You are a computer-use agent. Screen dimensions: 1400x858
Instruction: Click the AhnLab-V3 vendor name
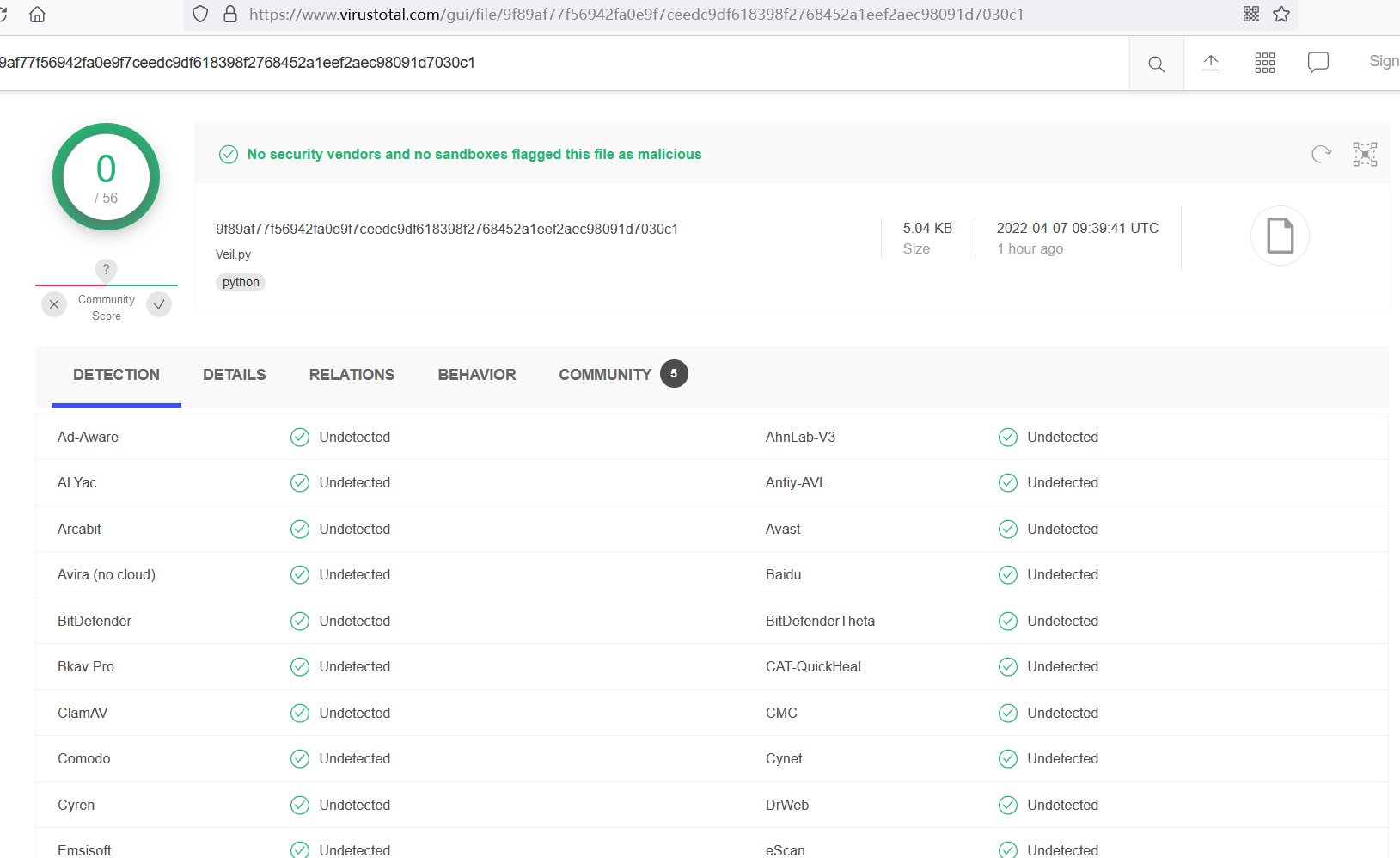coord(800,437)
